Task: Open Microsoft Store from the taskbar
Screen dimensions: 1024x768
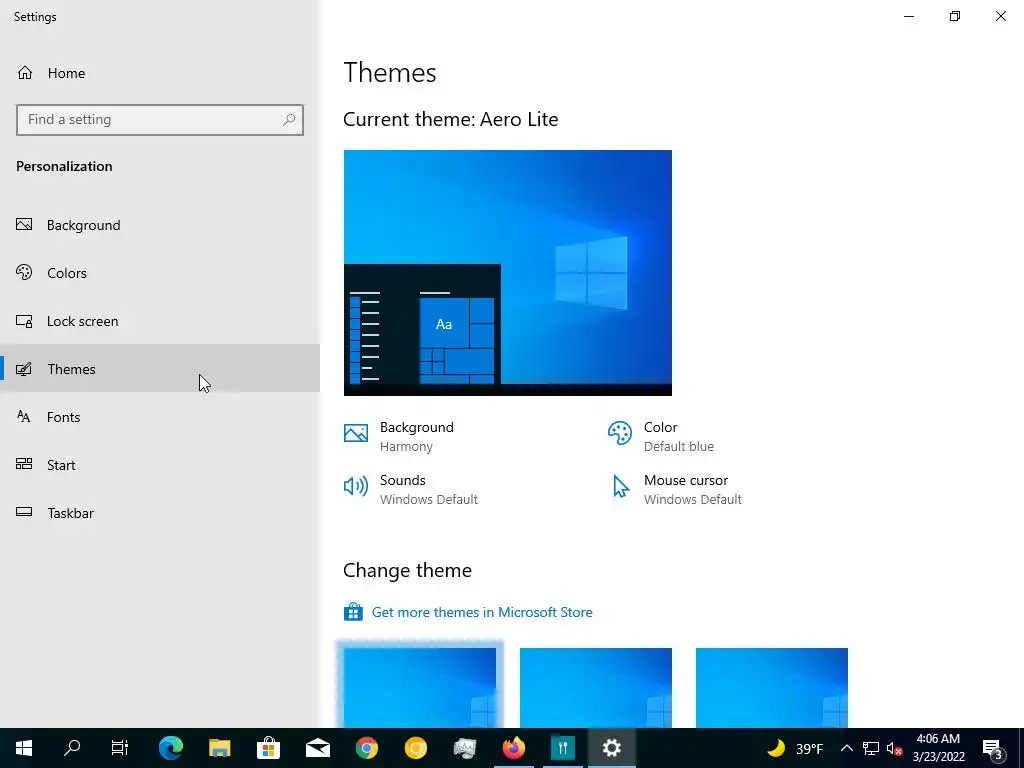Action: (268, 748)
